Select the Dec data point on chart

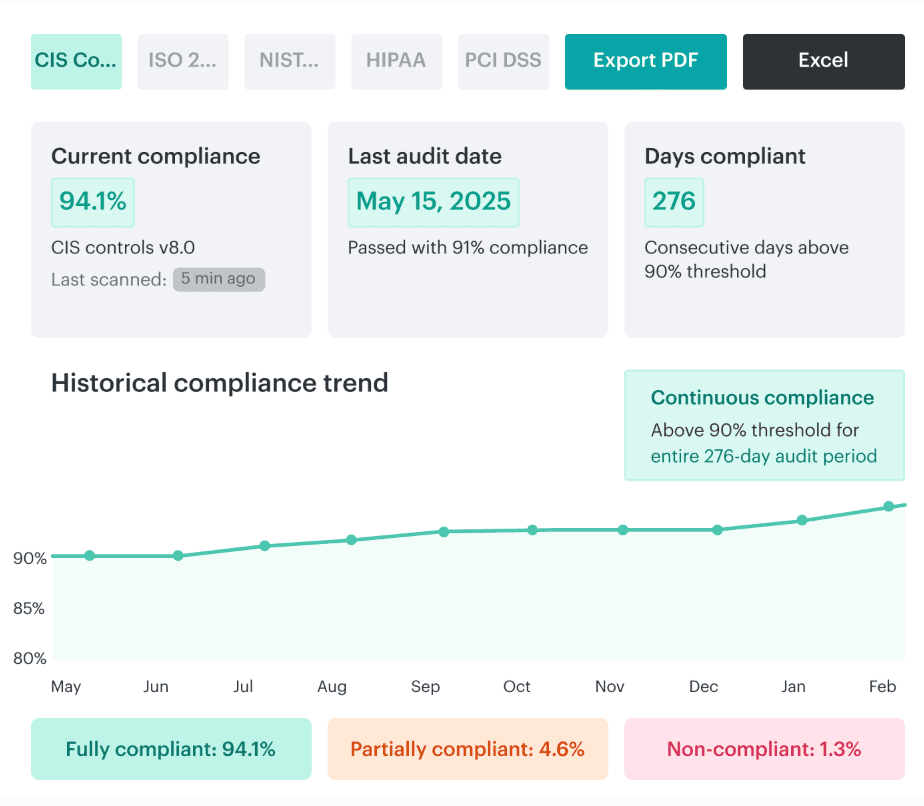click(x=717, y=530)
